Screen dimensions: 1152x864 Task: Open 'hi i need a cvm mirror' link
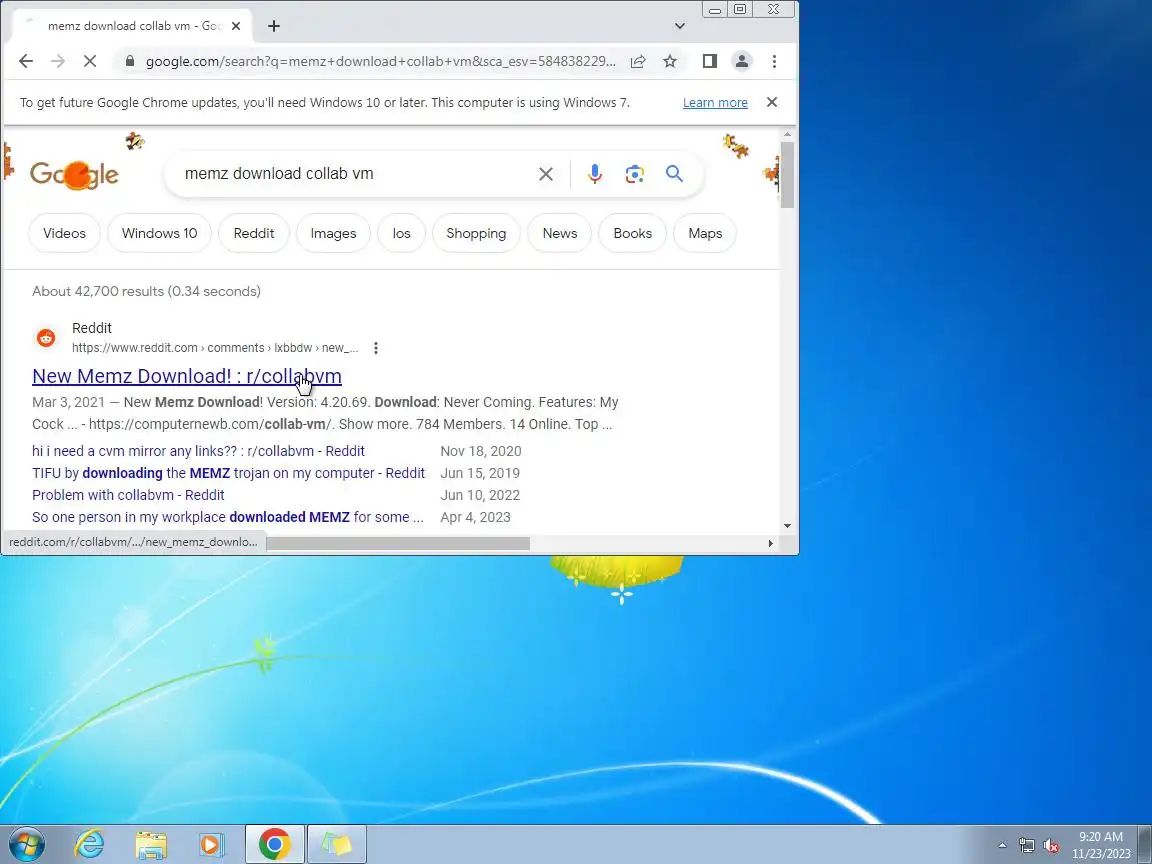point(198,451)
